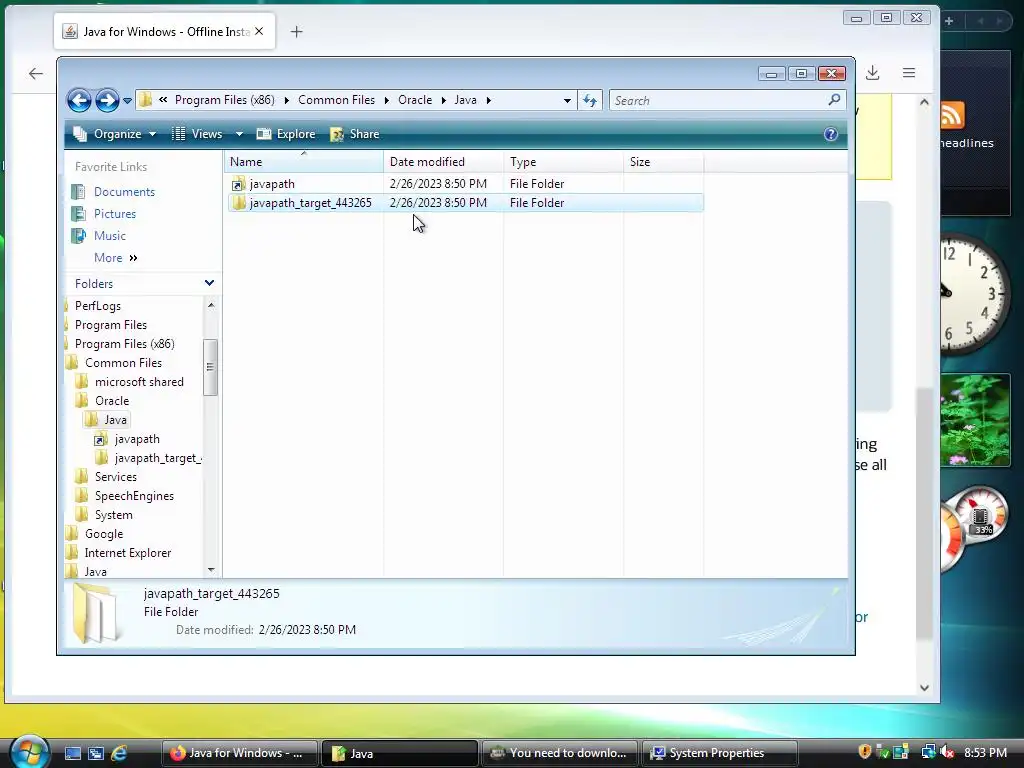Expand the arrow after Java breadcrumb

488,100
